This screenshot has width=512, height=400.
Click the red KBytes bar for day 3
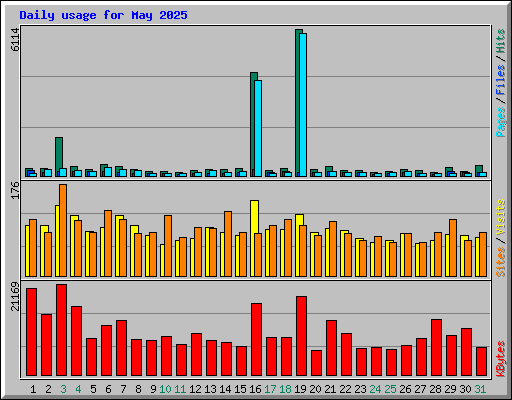click(61, 330)
